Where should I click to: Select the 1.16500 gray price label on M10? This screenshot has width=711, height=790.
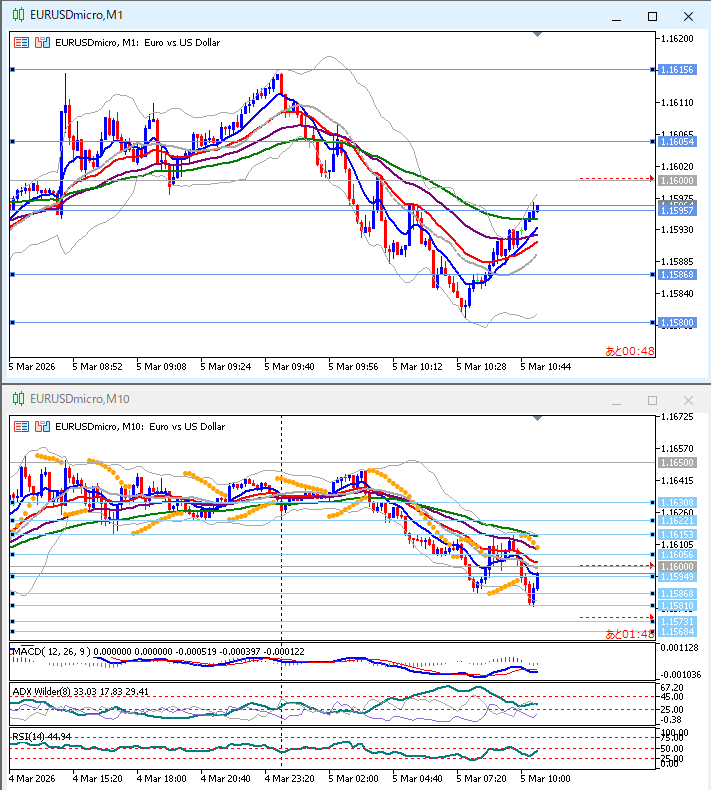(677, 463)
